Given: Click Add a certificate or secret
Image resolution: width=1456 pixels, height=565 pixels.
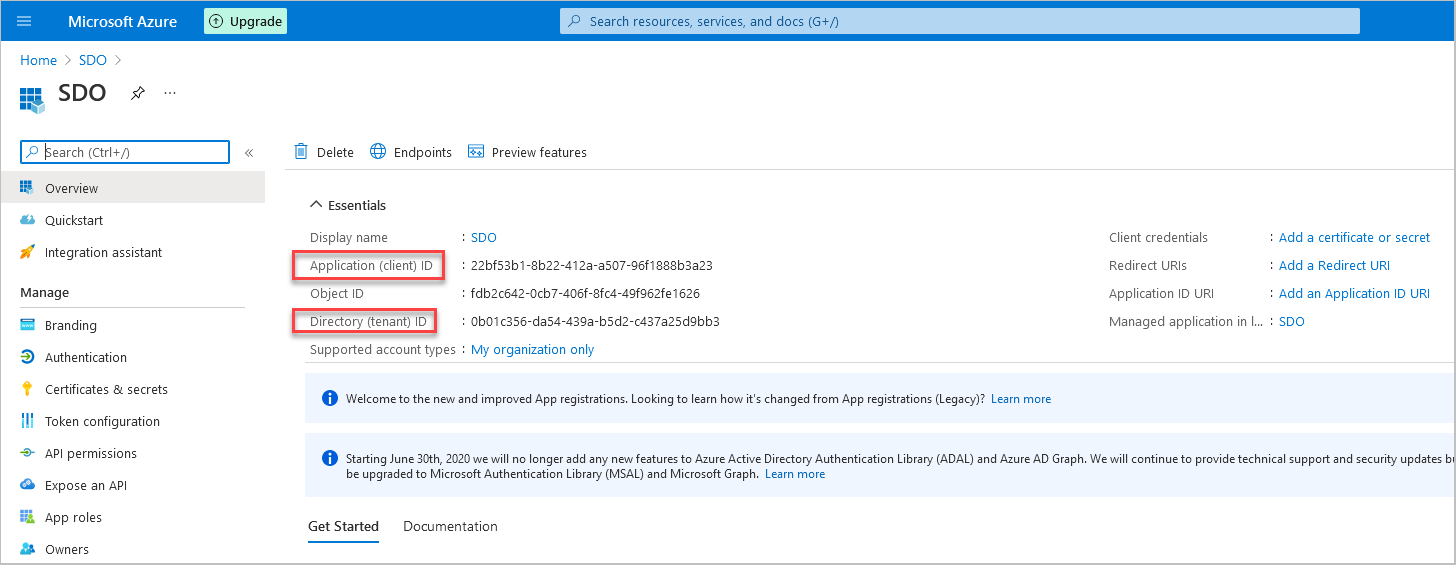Looking at the screenshot, I should point(1354,237).
